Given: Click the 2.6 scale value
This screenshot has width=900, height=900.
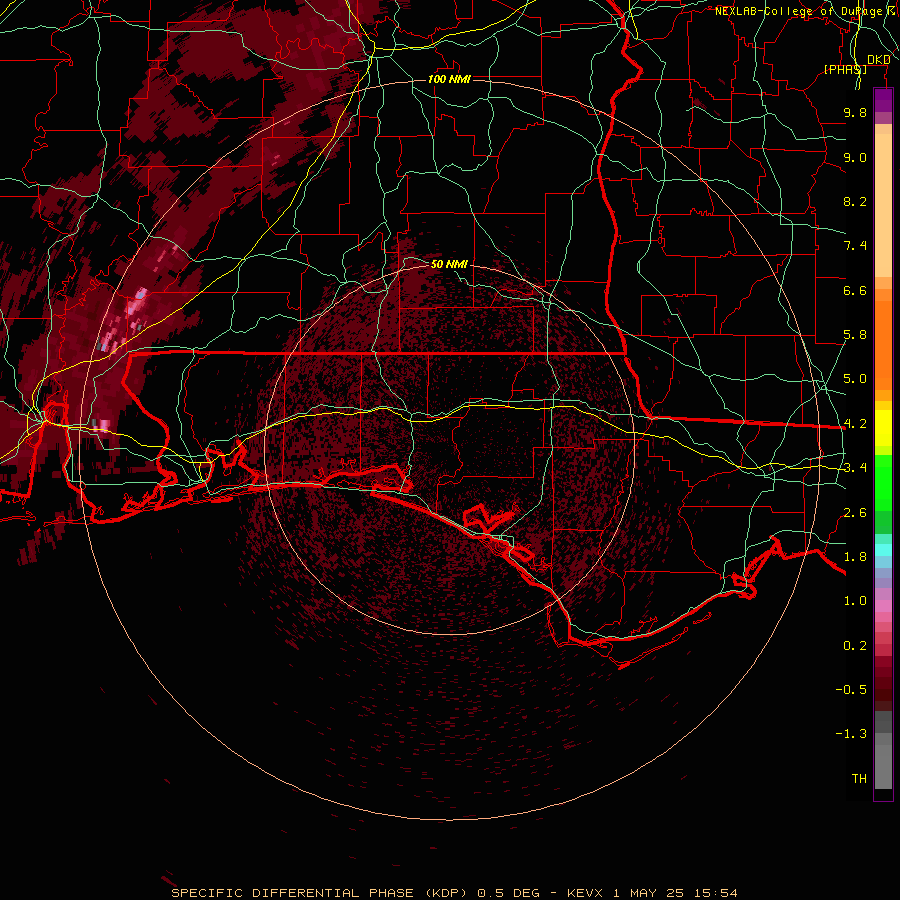Looking at the screenshot, I should click(855, 513).
